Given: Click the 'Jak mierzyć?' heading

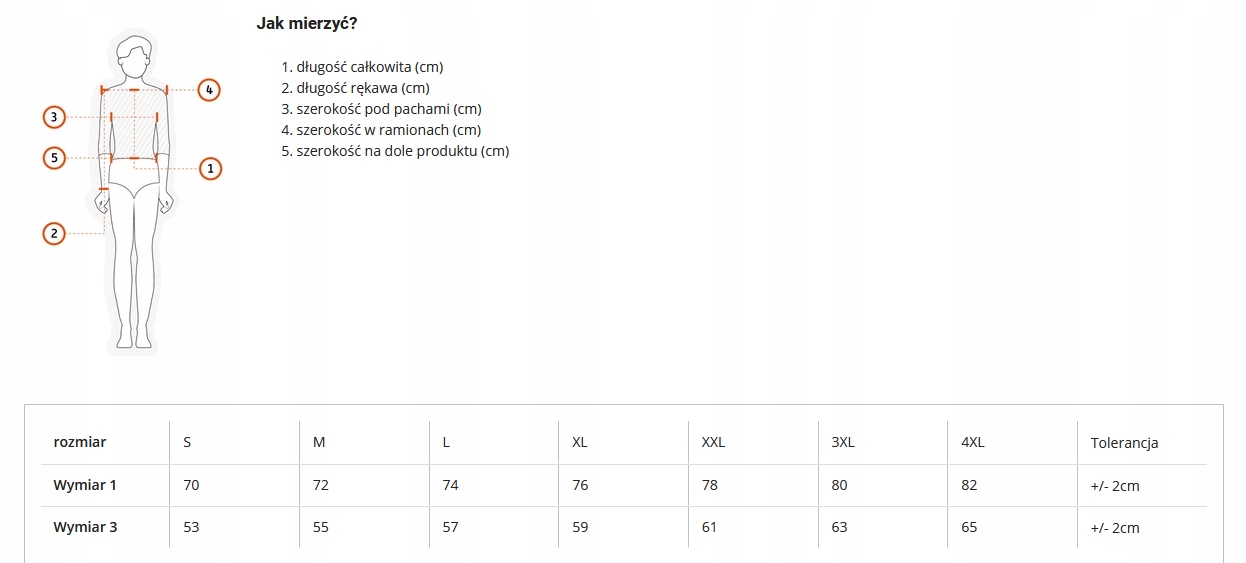Looking at the screenshot, I should (x=307, y=24).
